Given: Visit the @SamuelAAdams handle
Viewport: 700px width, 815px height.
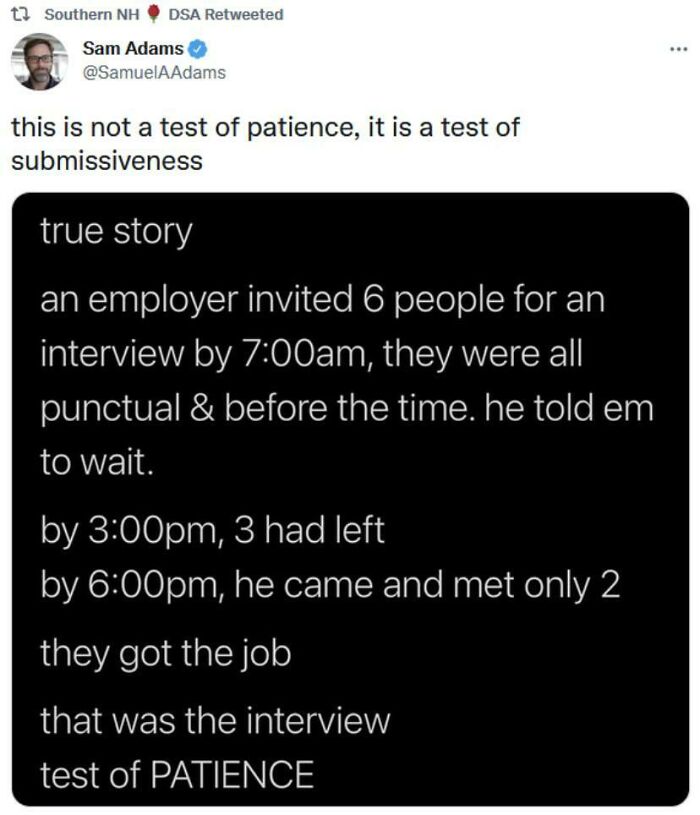Looking at the screenshot, I should (155, 72).
